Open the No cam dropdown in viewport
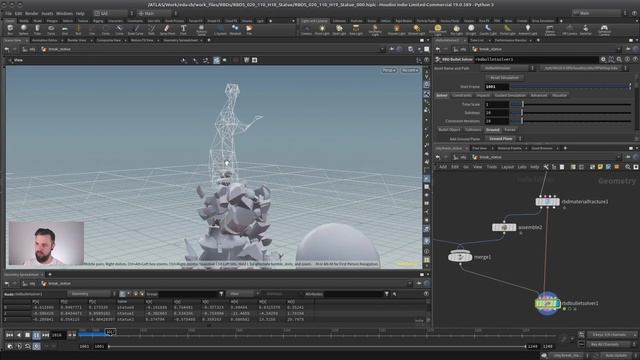This screenshot has width=640, height=360. point(410,71)
